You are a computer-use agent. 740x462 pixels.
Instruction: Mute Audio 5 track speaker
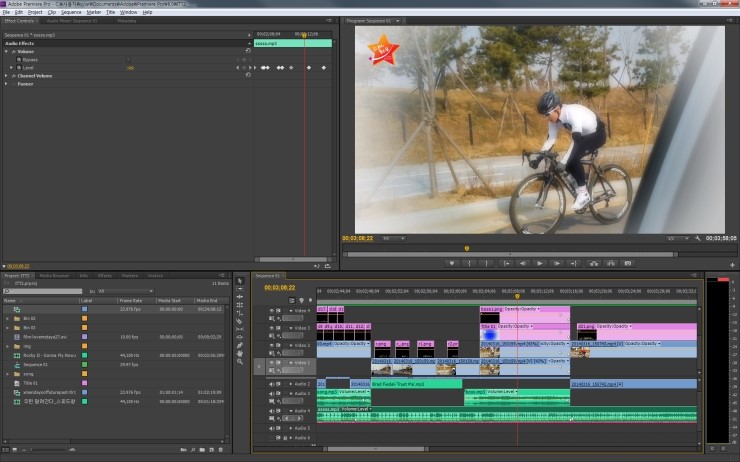tap(271, 428)
